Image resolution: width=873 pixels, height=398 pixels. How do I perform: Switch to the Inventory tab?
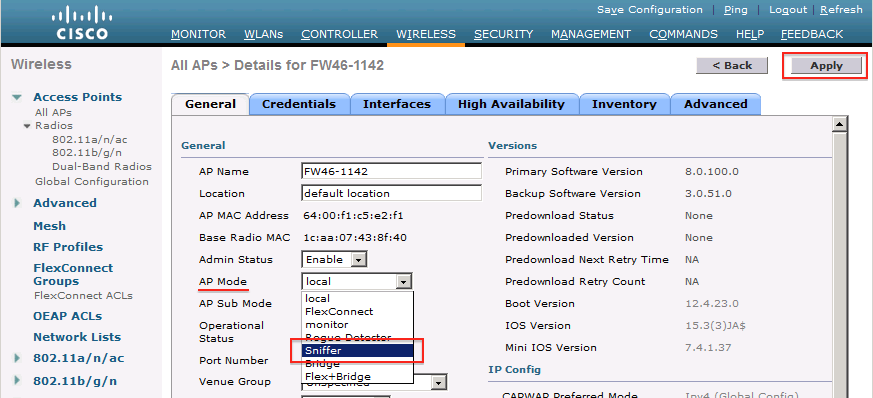[624, 104]
